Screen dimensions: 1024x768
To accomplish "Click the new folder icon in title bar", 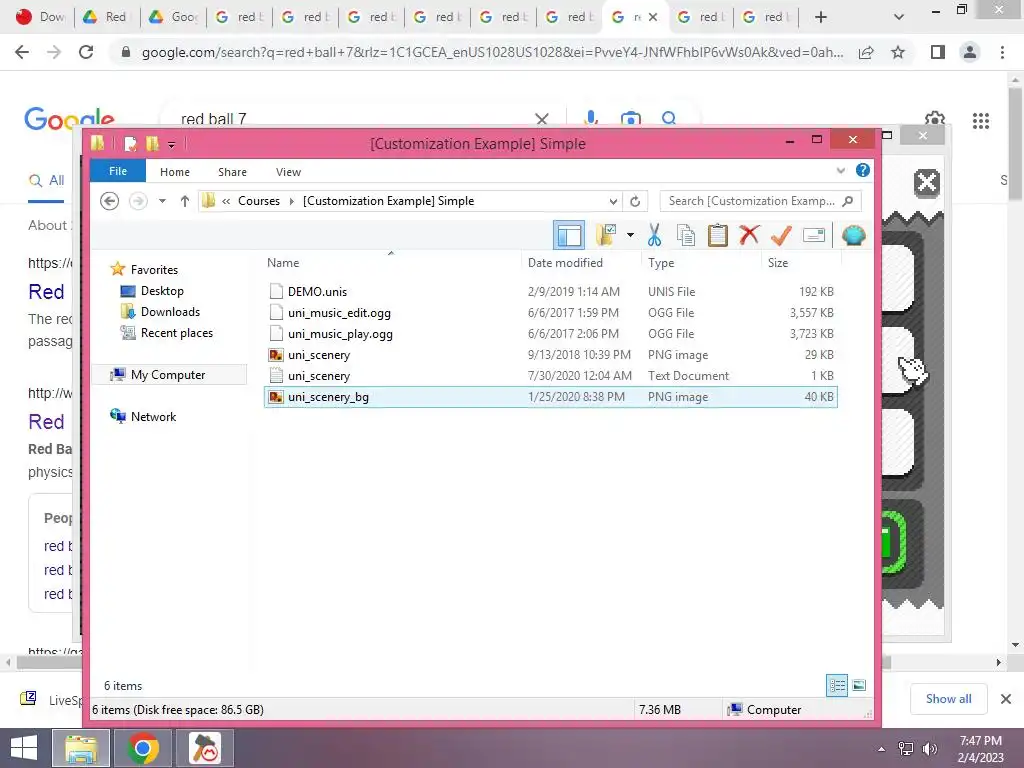I will click(152, 143).
